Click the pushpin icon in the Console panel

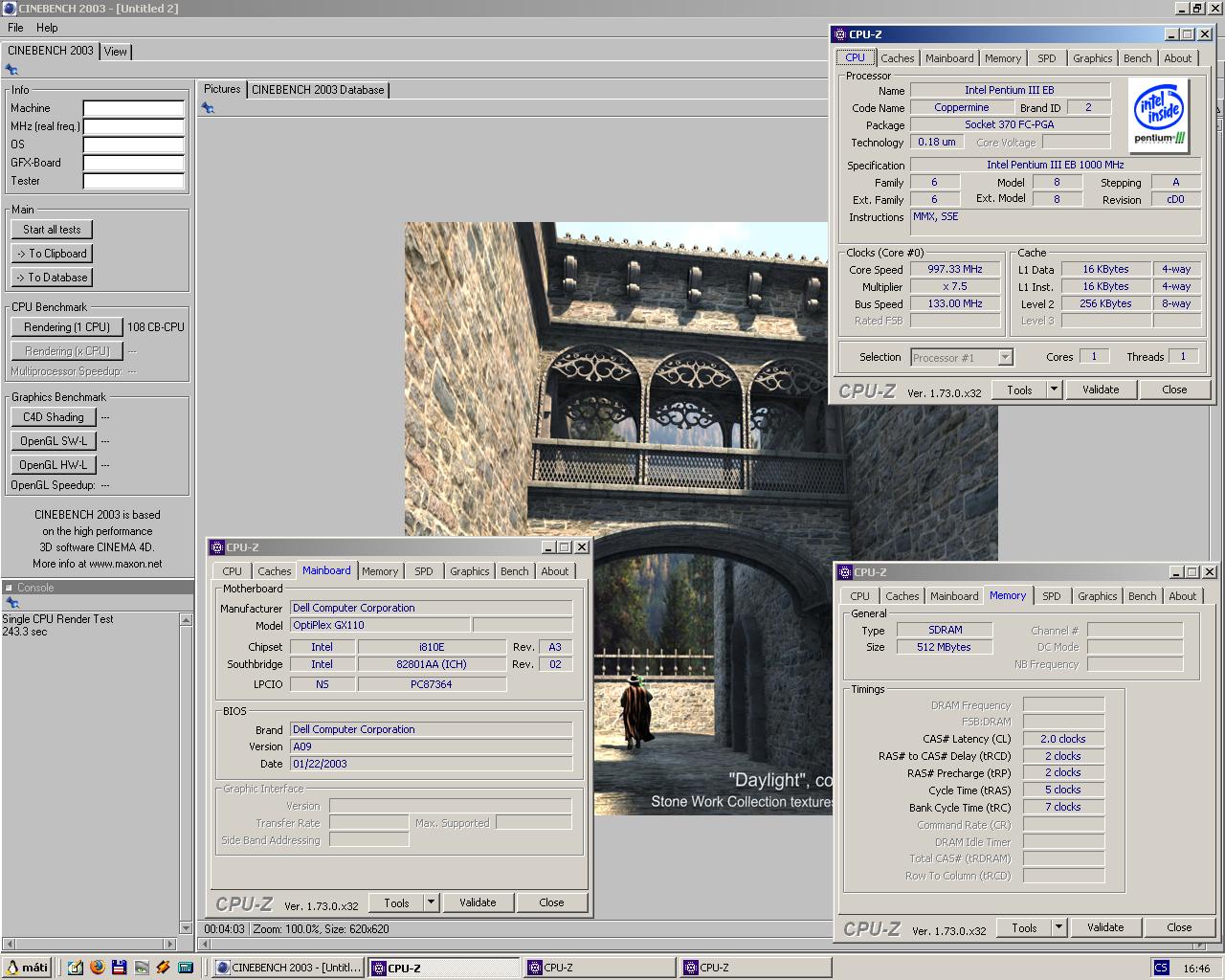(11, 603)
